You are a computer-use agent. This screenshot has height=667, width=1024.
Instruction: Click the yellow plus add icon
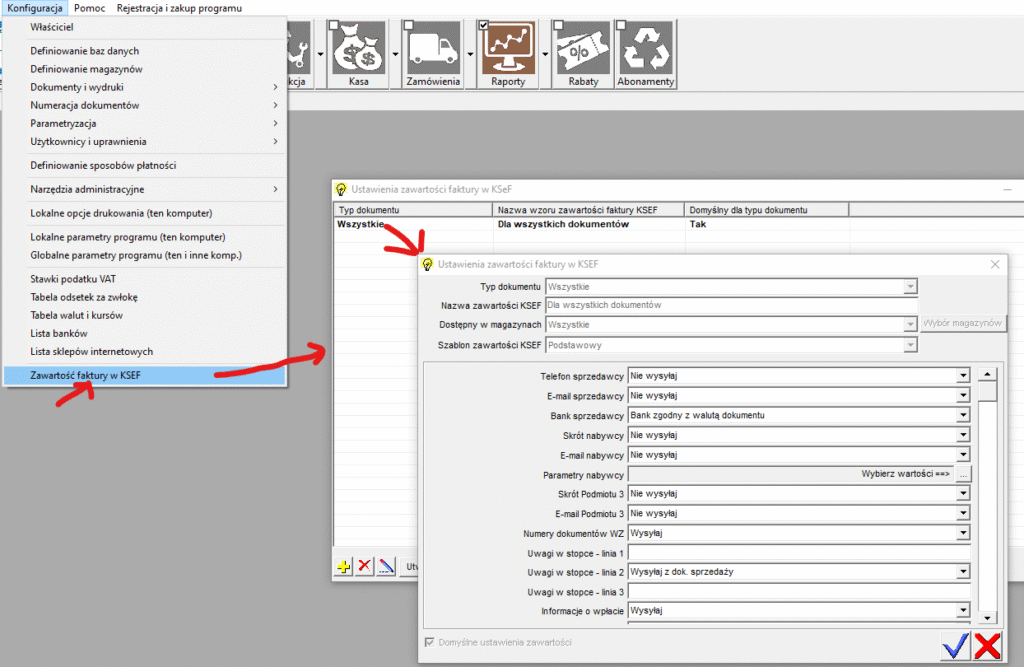click(344, 567)
